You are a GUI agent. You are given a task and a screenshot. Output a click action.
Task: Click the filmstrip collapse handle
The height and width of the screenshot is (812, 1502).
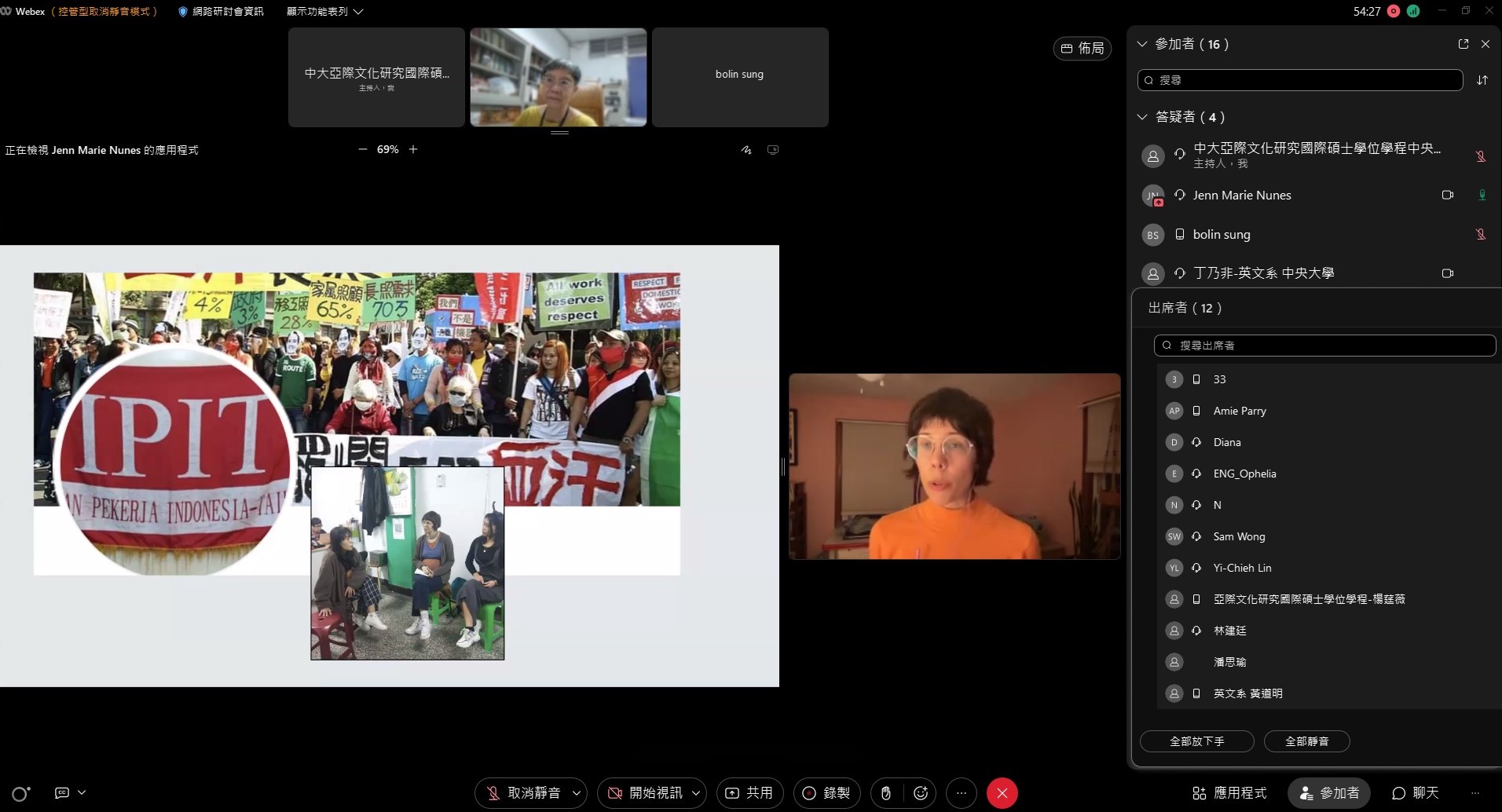click(x=559, y=133)
